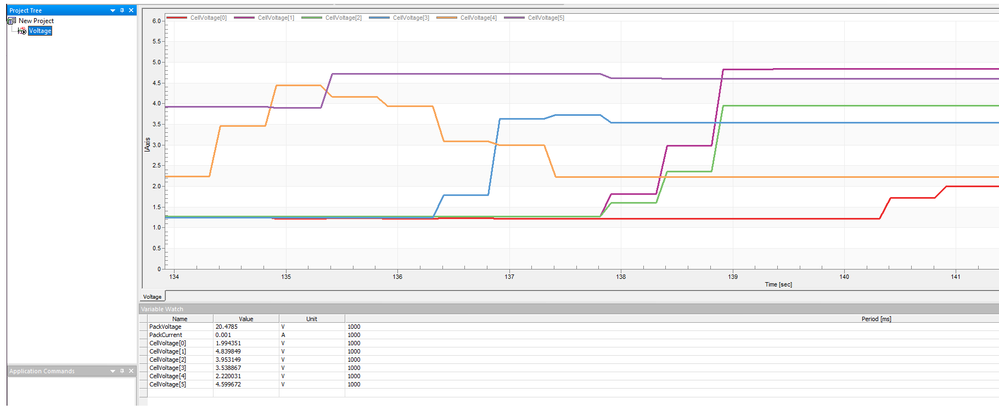Screen dimensions: 999x415
Task: Select row header of PackVoltage row
Action: (143, 326)
